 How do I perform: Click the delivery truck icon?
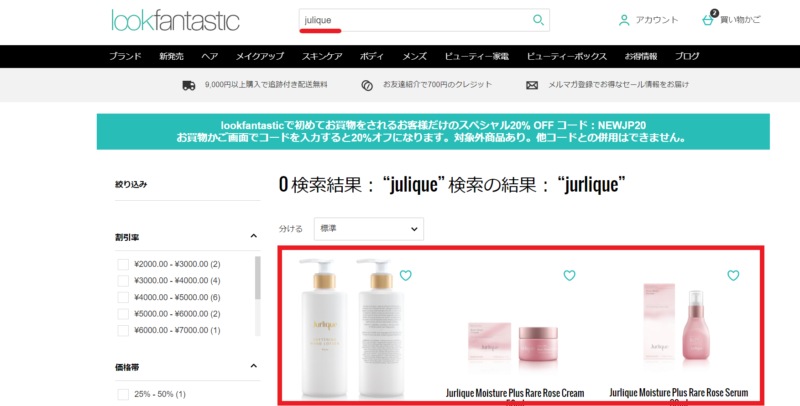coord(189,85)
